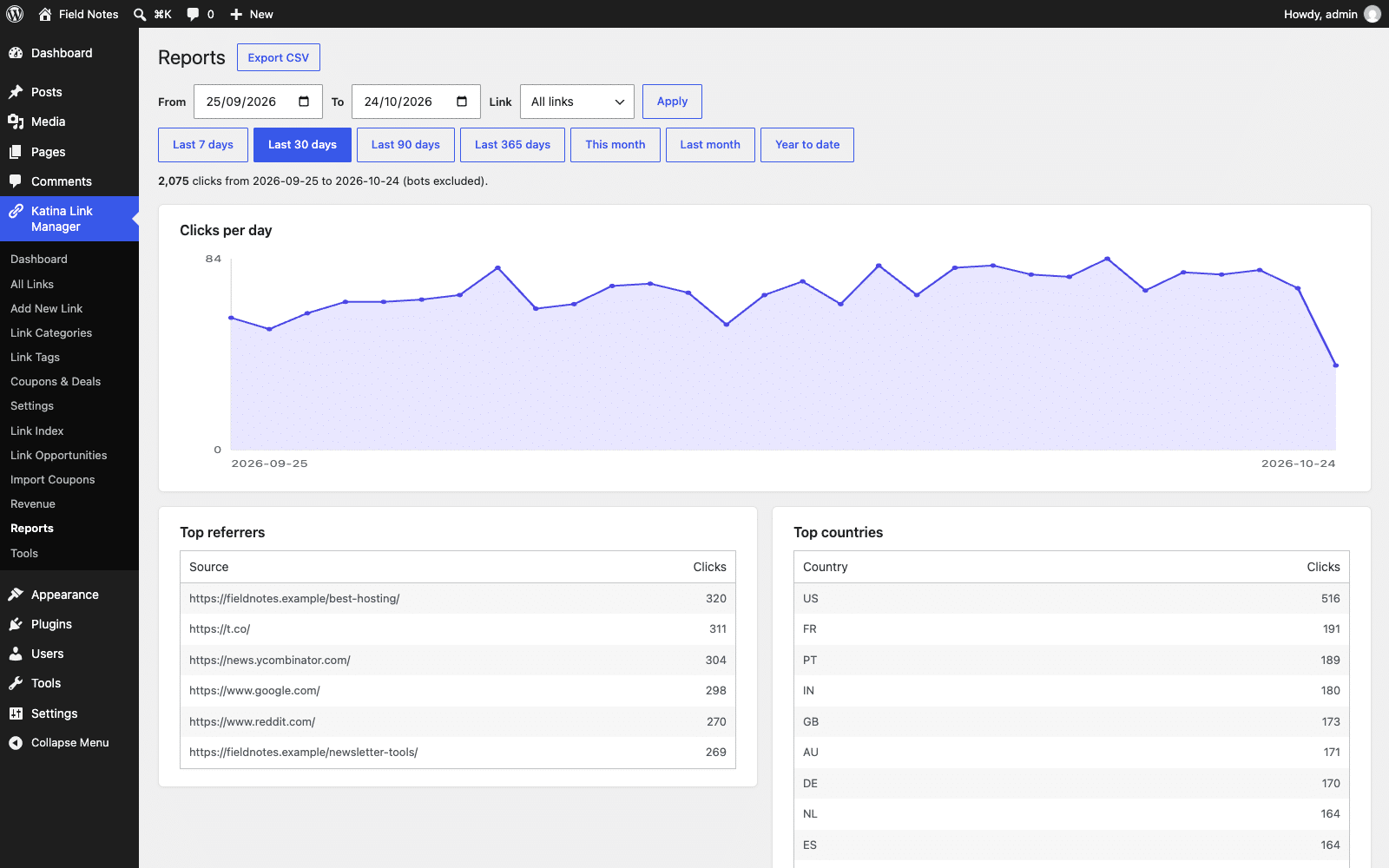
Task: Click the admin avatar icon
Action: click(1373, 14)
